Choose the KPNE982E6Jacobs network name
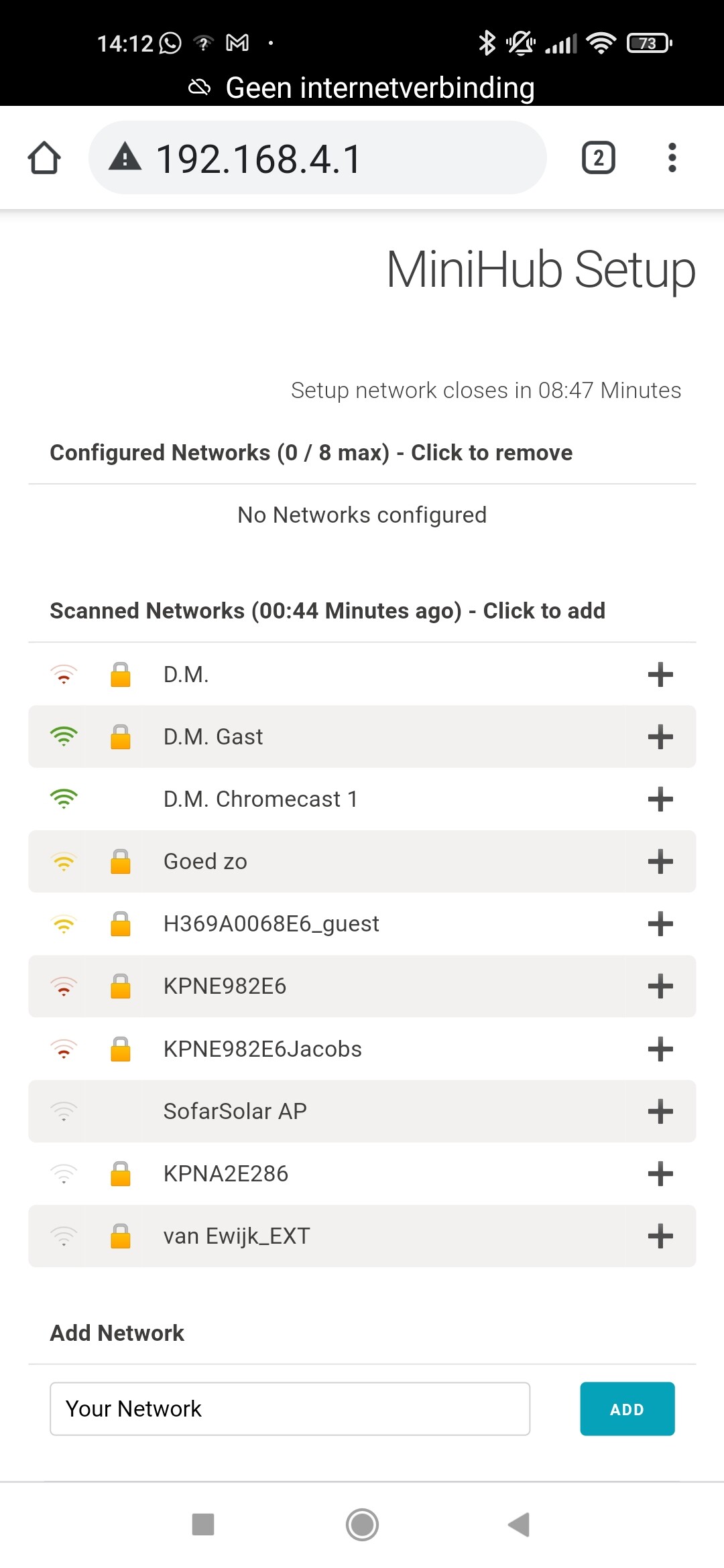 click(263, 1049)
